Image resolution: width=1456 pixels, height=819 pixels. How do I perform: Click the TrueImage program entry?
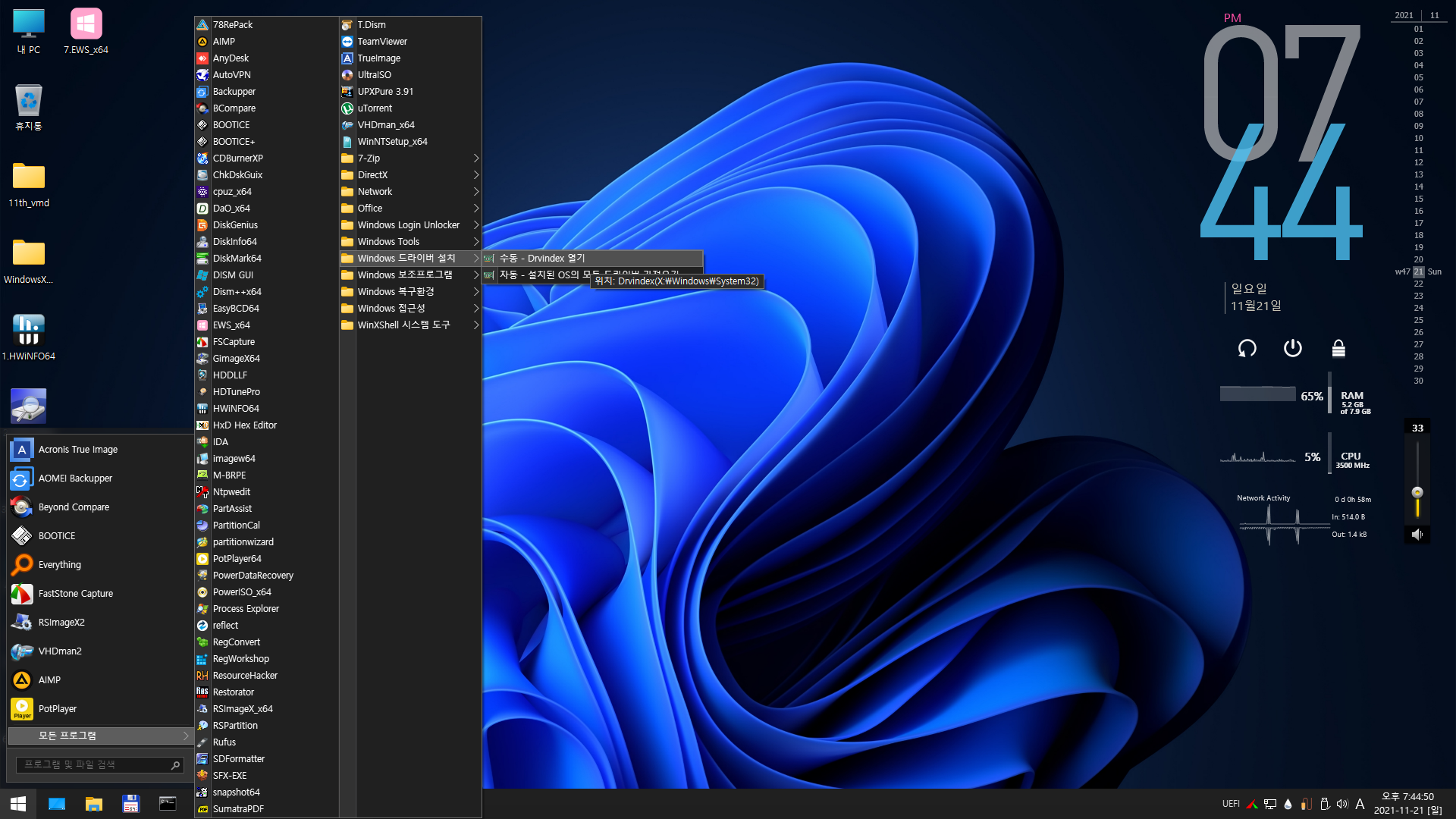(x=410, y=58)
